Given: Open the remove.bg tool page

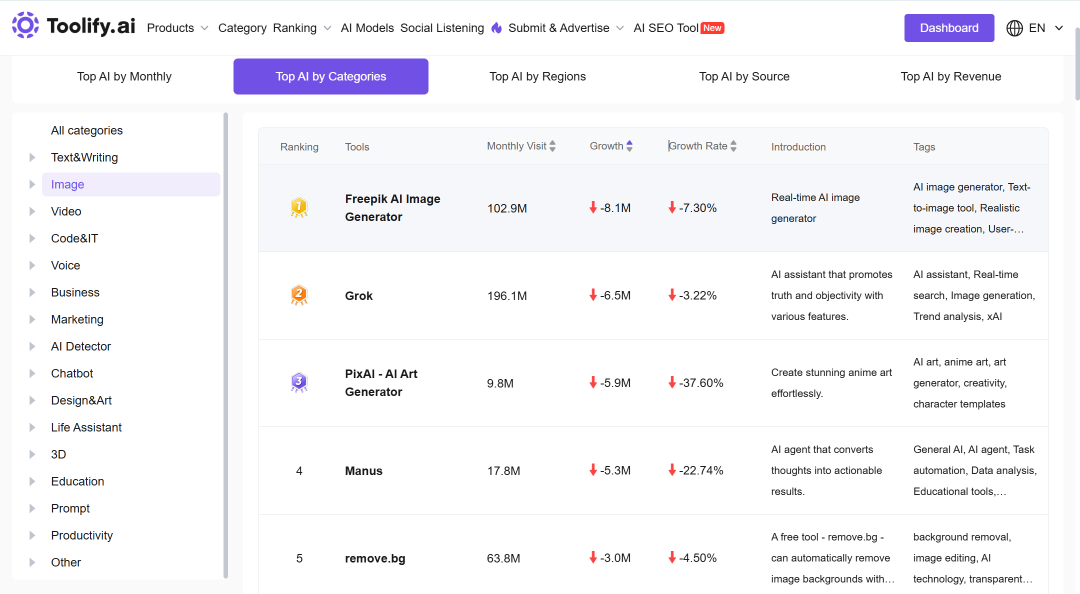Looking at the screenshot, I should (375, 558).
